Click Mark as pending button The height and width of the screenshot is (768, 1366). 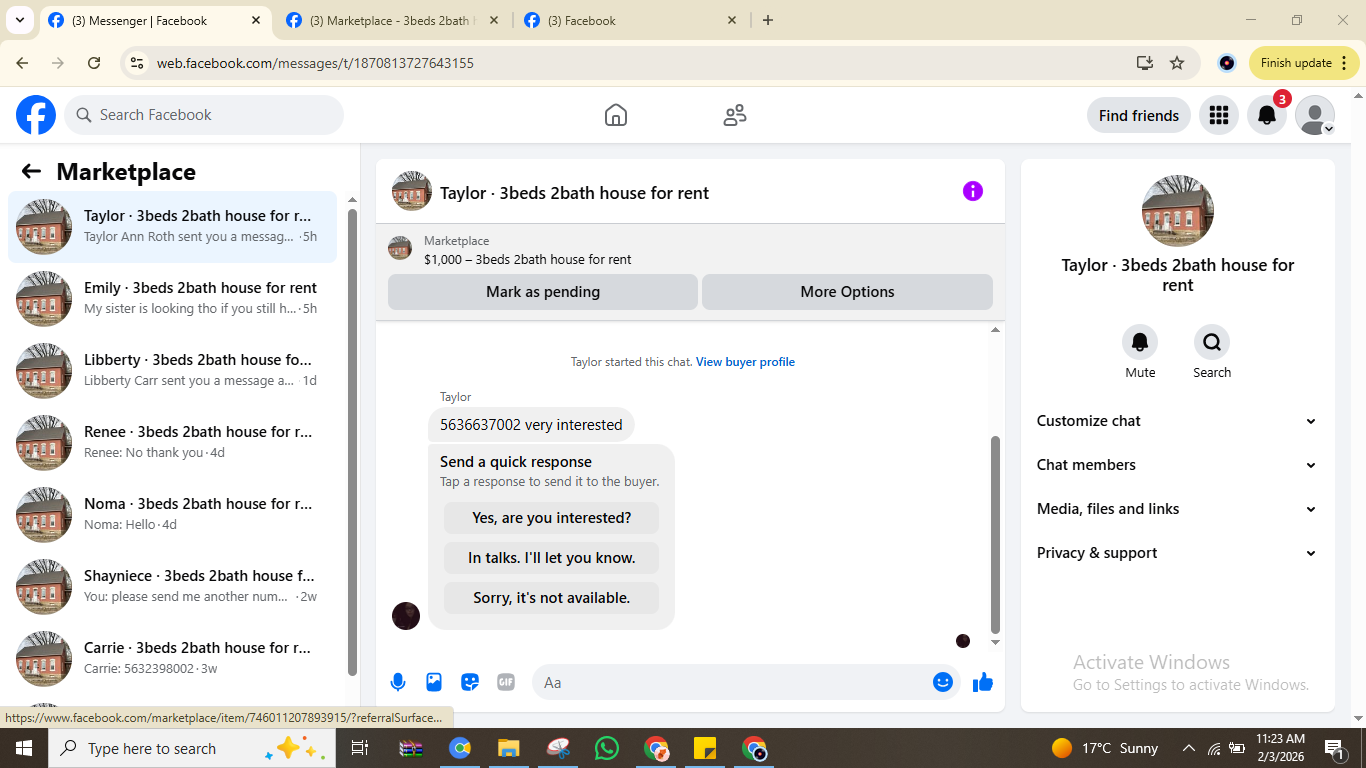pyautogui.click(x=543, y=292)
